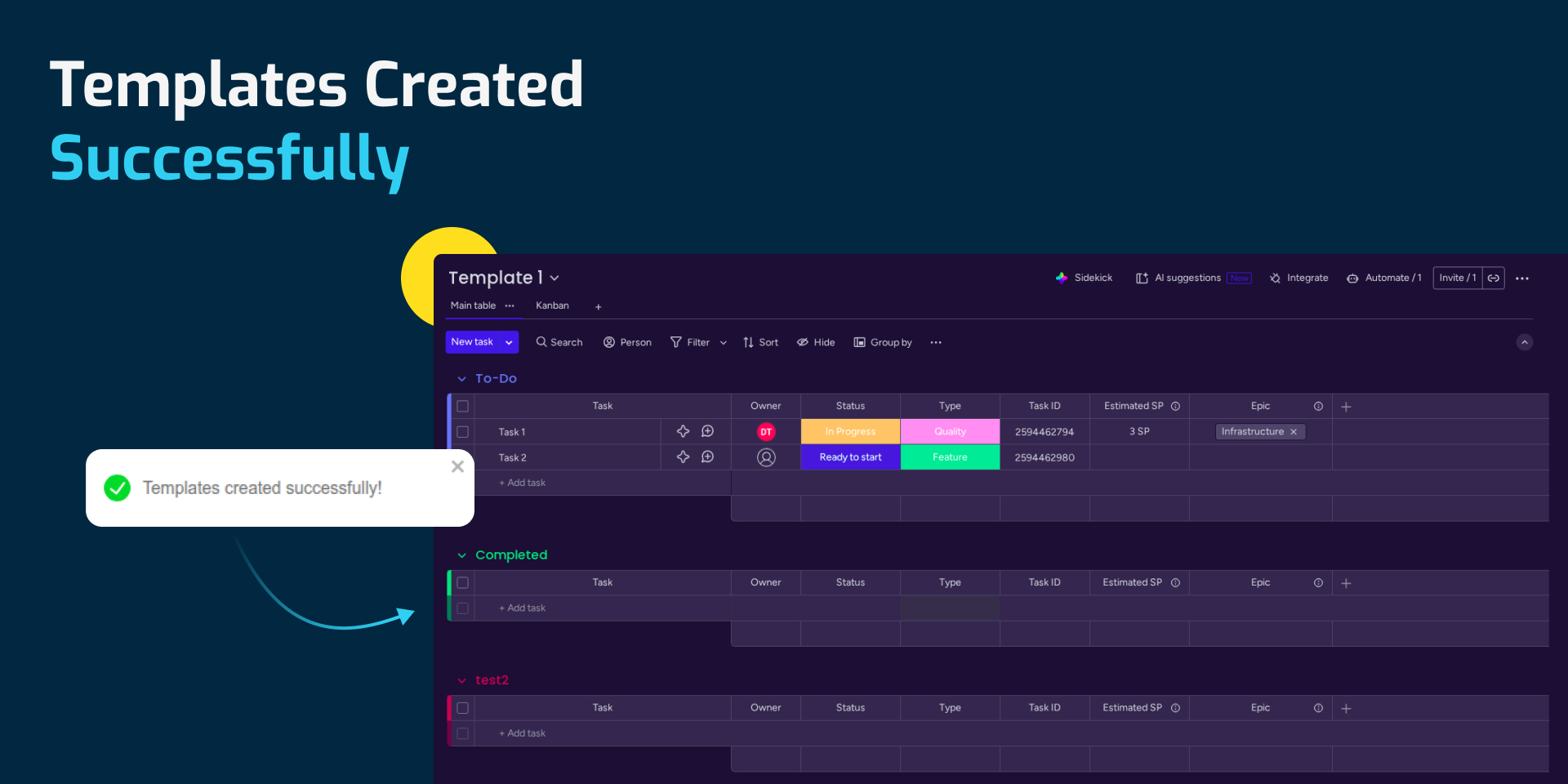Select the Main table tab
Image resolution: width=1568 pixels, height=784 pixels.
pos(473,305)
